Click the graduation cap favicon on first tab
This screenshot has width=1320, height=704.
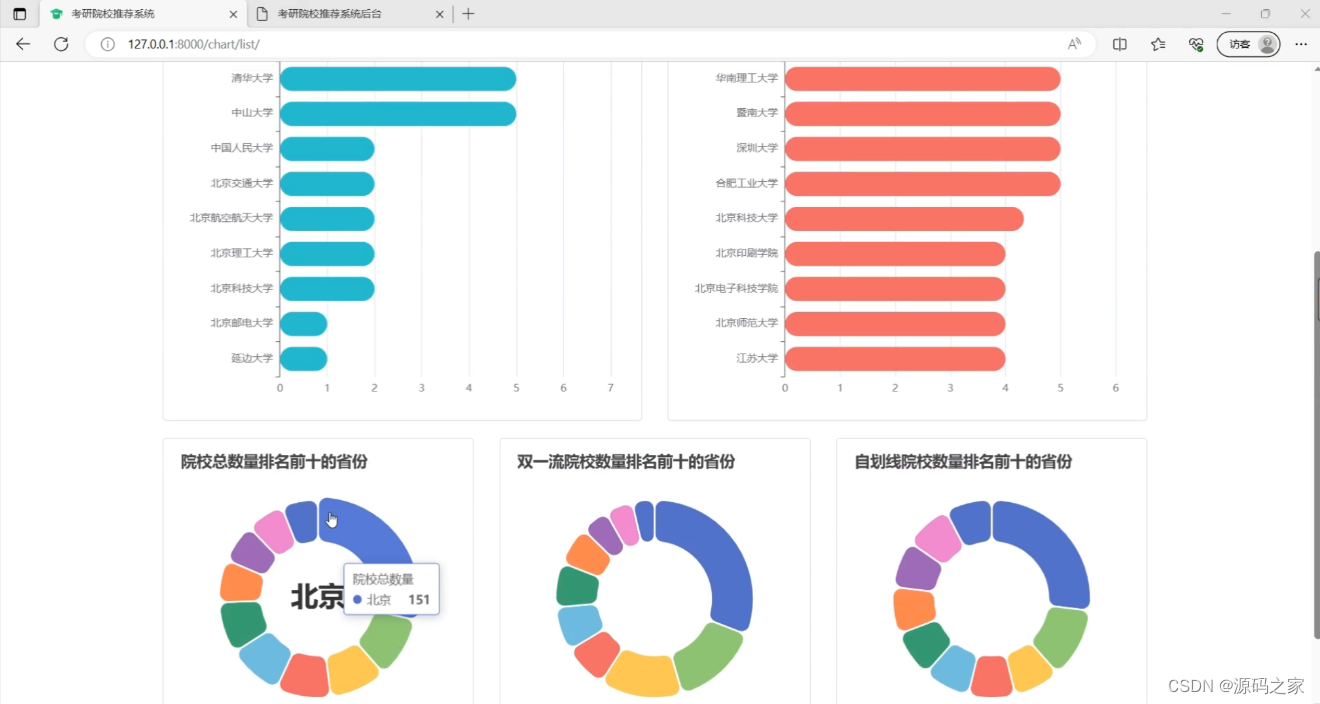pos(56,14)
